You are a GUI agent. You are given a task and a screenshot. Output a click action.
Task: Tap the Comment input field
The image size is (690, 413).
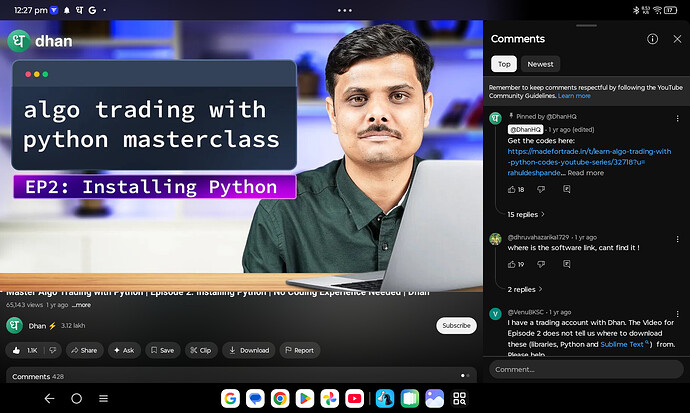(585, 369)
